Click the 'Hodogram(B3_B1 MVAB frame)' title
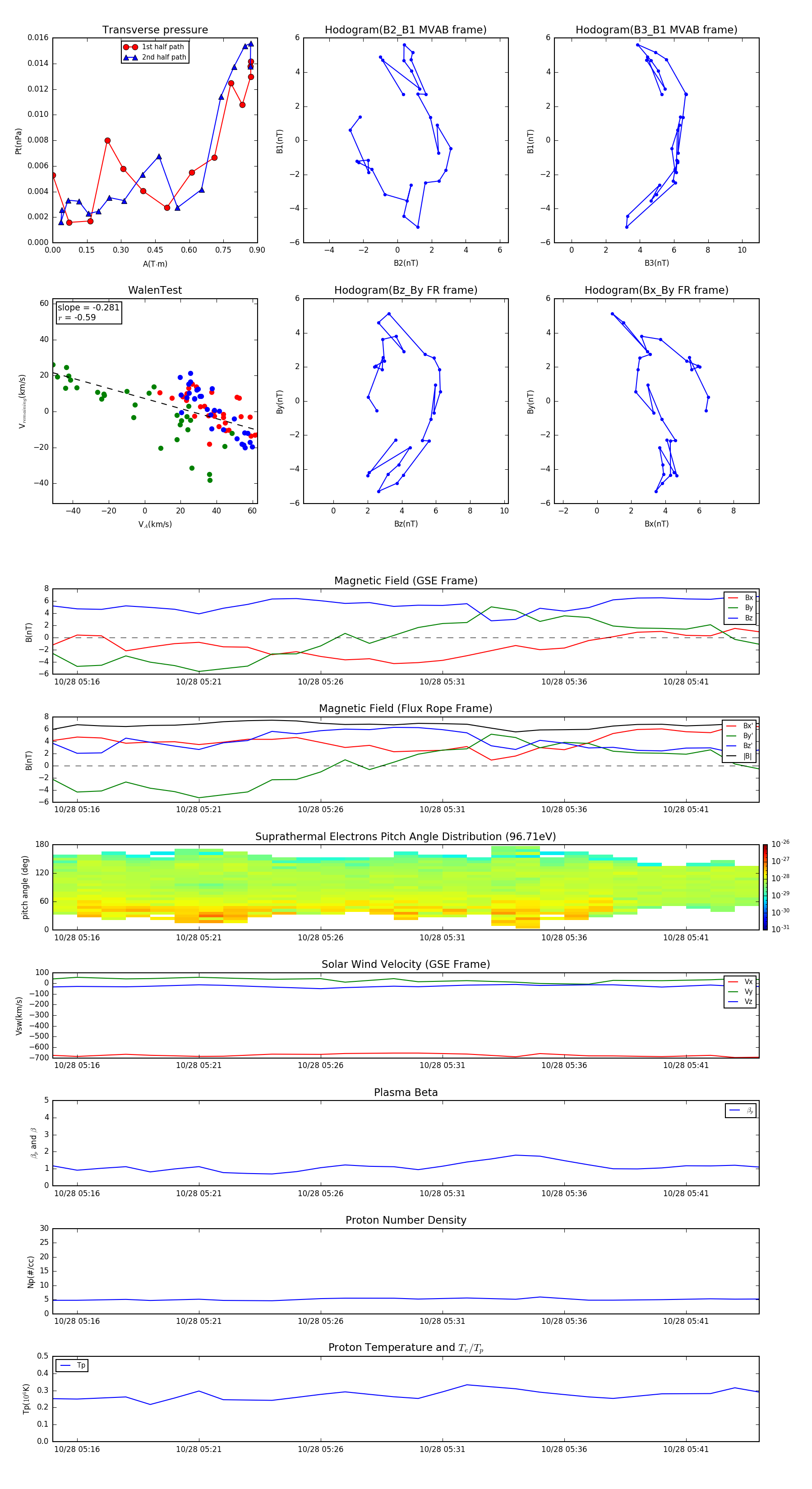812x1489 pixels. pyautogui.click(x=656, y=30)
